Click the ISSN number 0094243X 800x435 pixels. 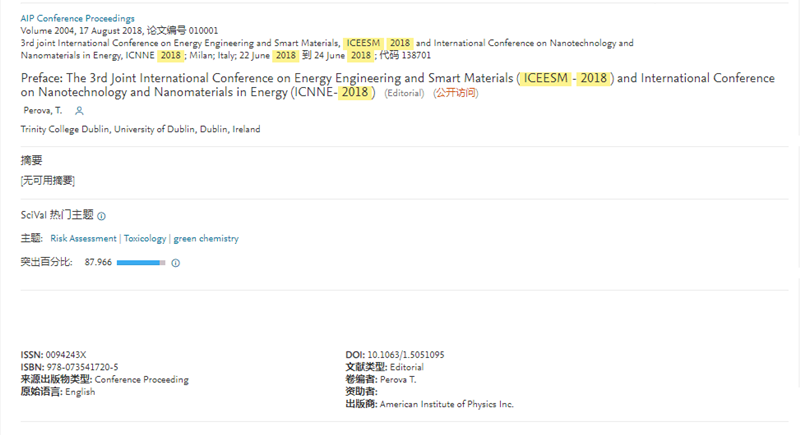[67, 355]
